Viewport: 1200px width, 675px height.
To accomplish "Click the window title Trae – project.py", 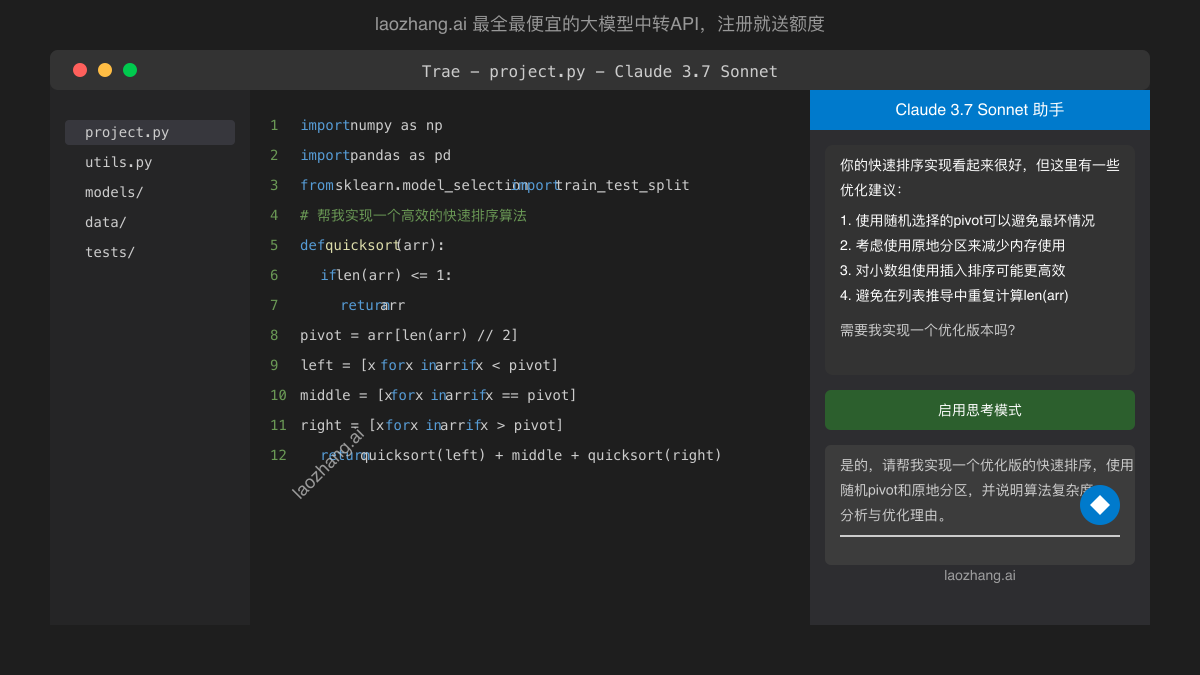I will [x=600, y=71].
